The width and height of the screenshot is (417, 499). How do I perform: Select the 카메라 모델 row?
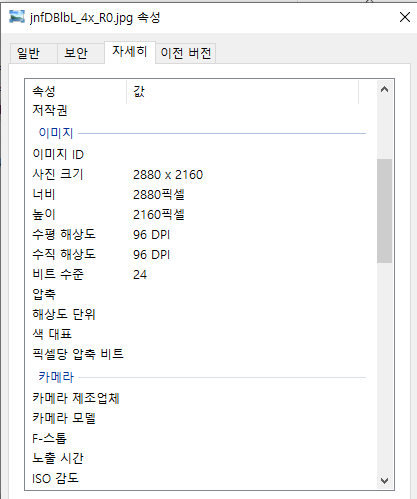(64, 418)
